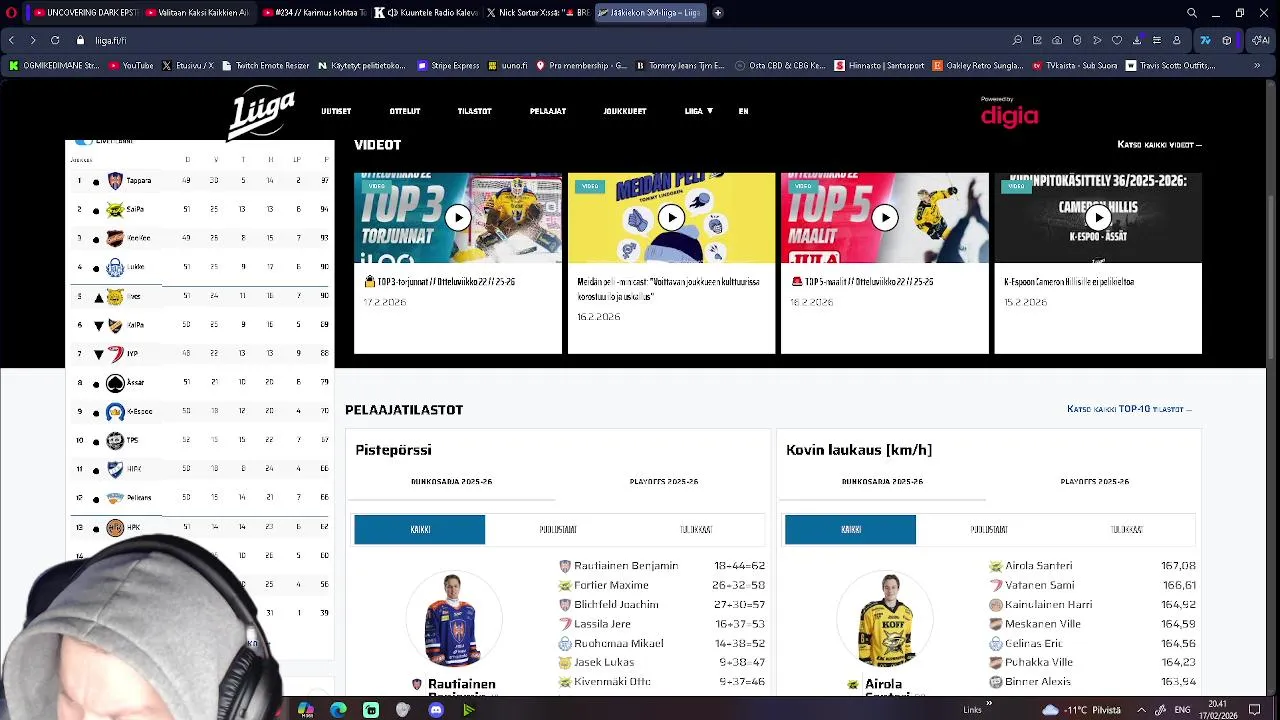Select the Kaikki filter in Pistepörssi
Image resolution: width=1280 pixels, height=720 pixels.
point(420,529)
